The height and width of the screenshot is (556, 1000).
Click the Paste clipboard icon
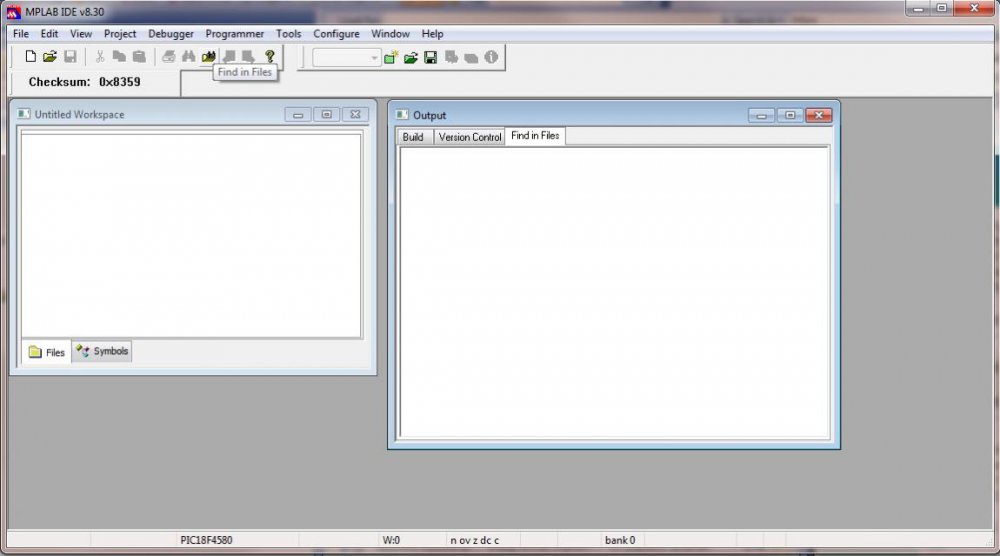click(x=138, y=57)
